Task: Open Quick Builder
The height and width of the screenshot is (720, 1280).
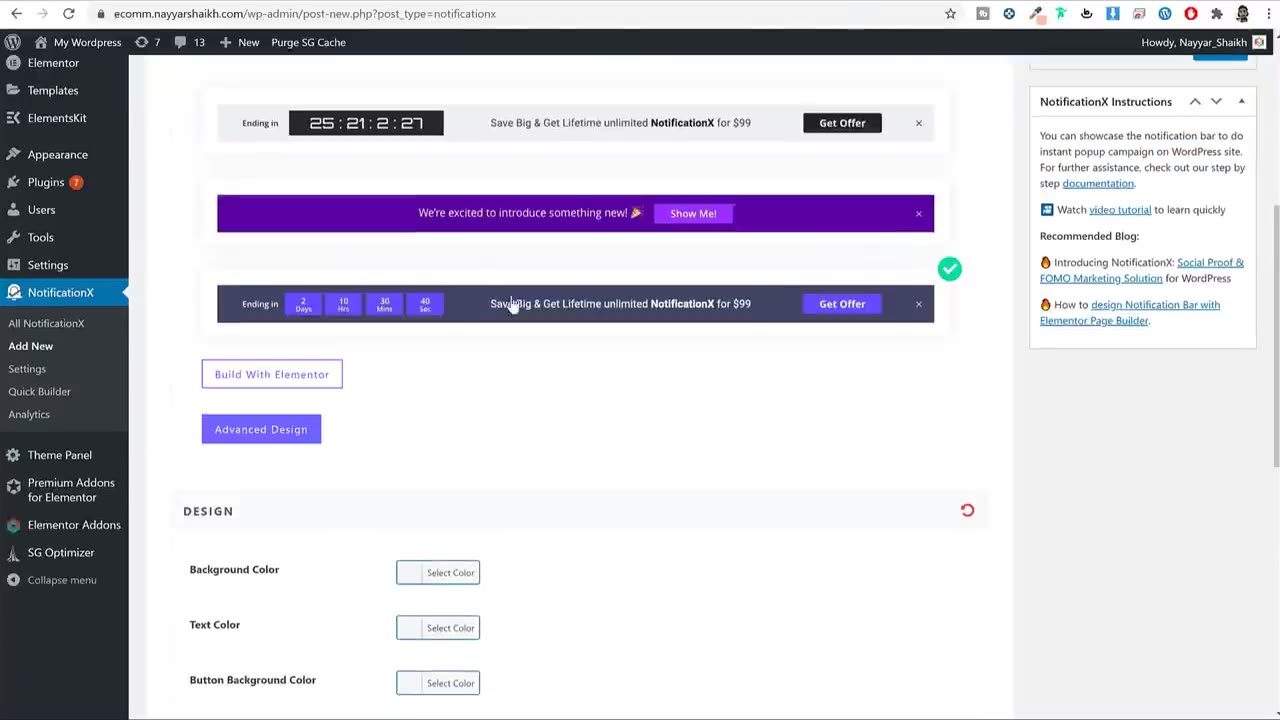Action: click(x=40, y=391)
